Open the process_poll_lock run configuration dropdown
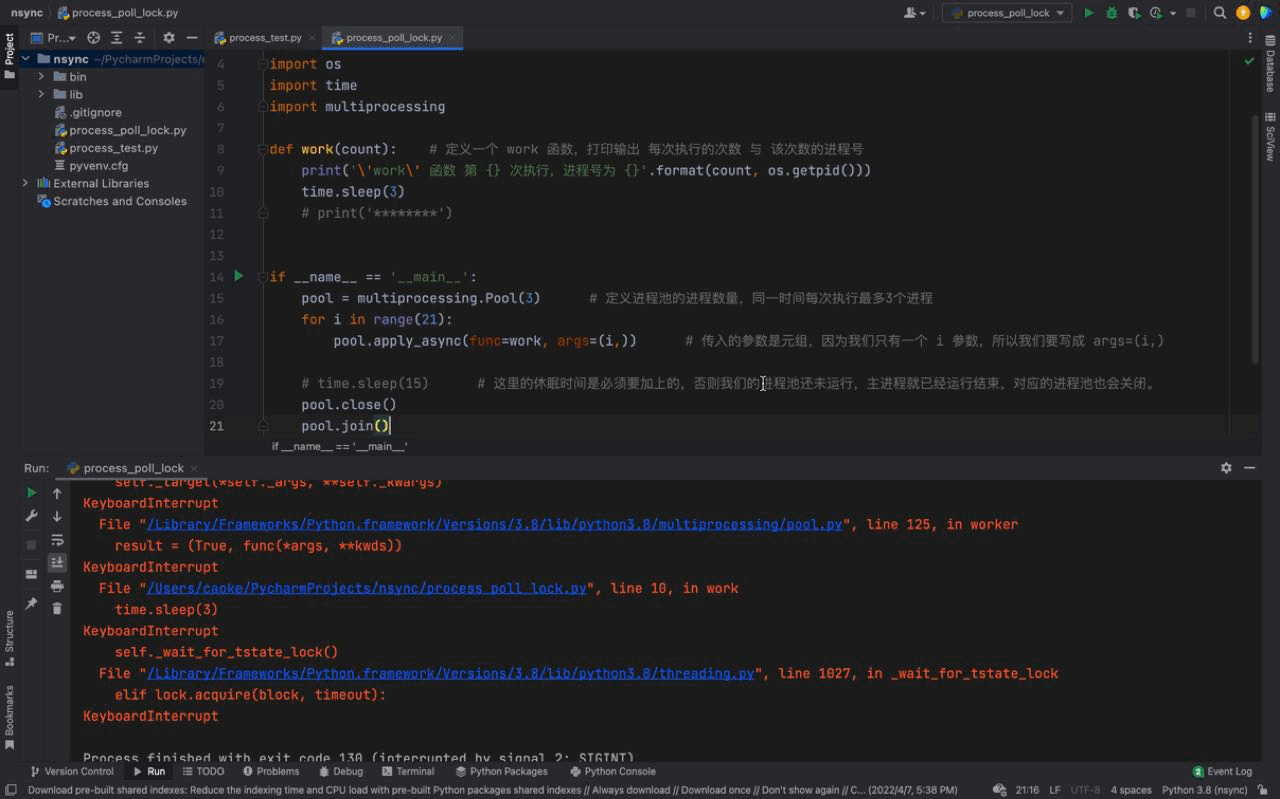Viewport: 1280px width, 799px height. pos(1006,12)
